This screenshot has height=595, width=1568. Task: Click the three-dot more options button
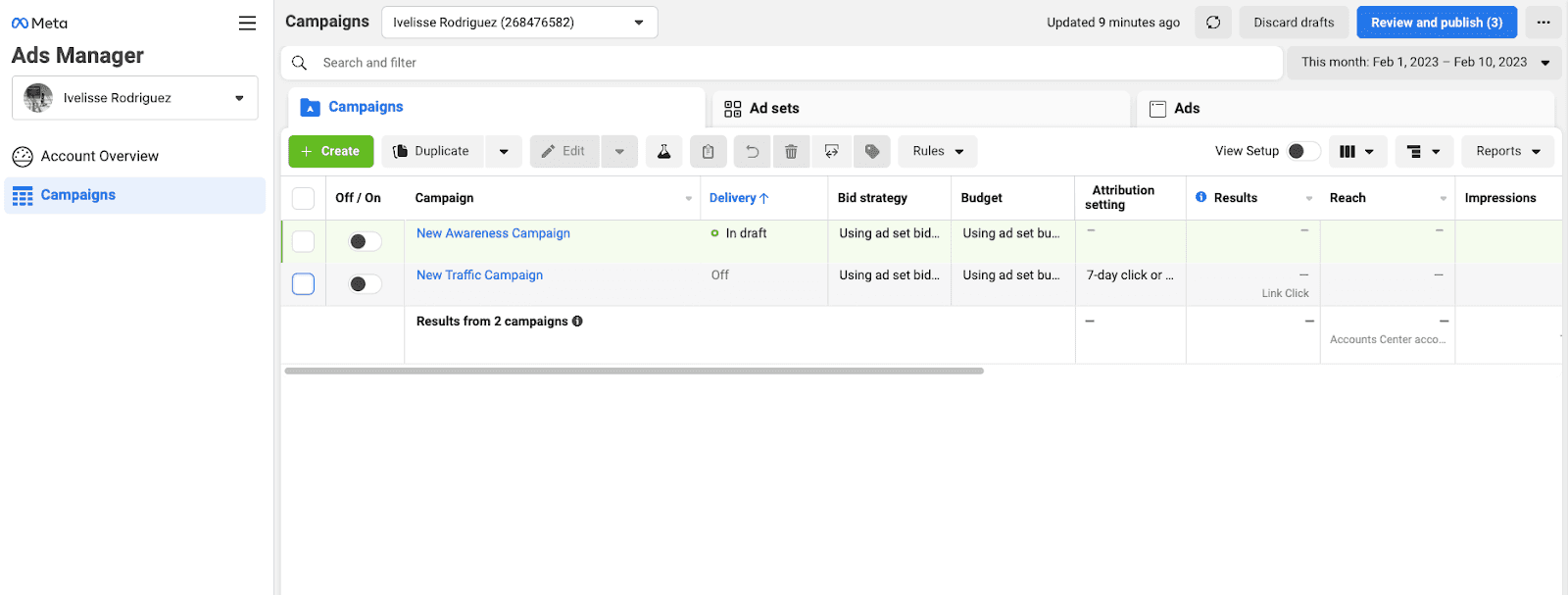pos(1543,23)
